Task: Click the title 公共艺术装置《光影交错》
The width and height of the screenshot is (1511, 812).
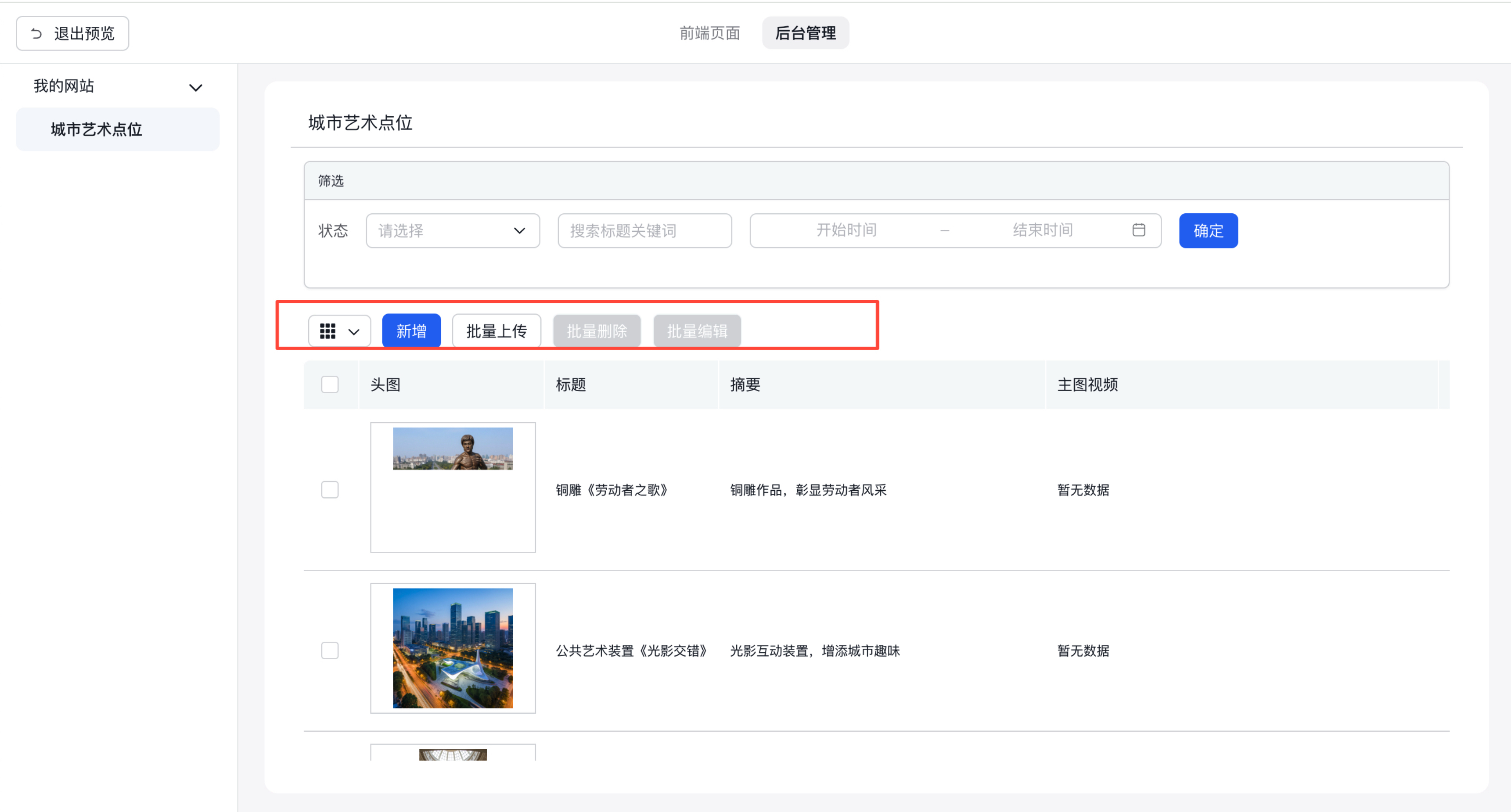Action: pyautogui.click(x=631, y=651)
